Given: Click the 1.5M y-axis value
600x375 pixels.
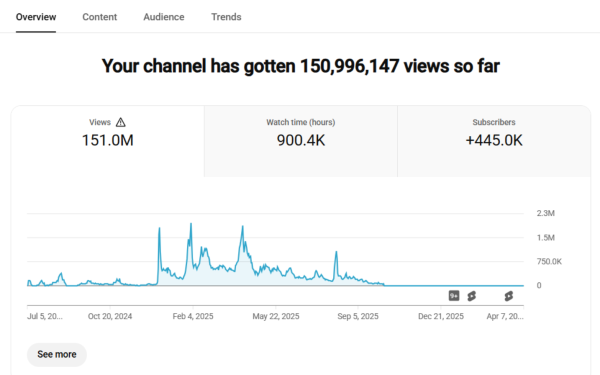Looking at the screenshot, I should tap(546, 238).
